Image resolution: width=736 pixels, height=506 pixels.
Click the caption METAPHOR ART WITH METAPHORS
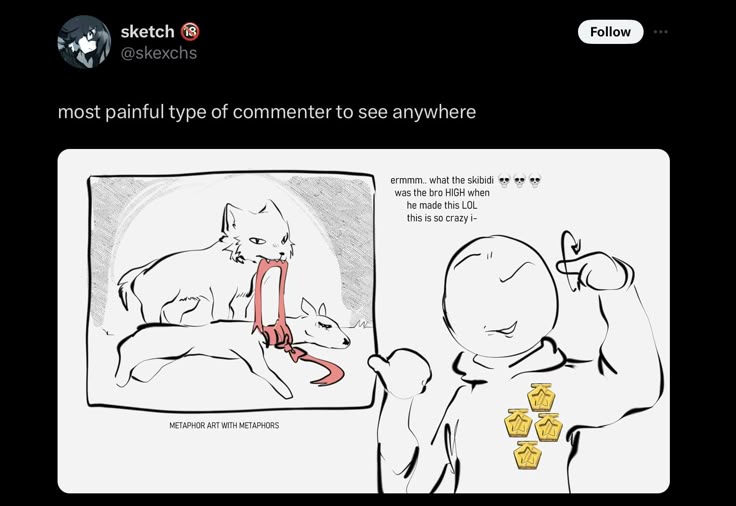pyautogui.click(x=224, y=425)
